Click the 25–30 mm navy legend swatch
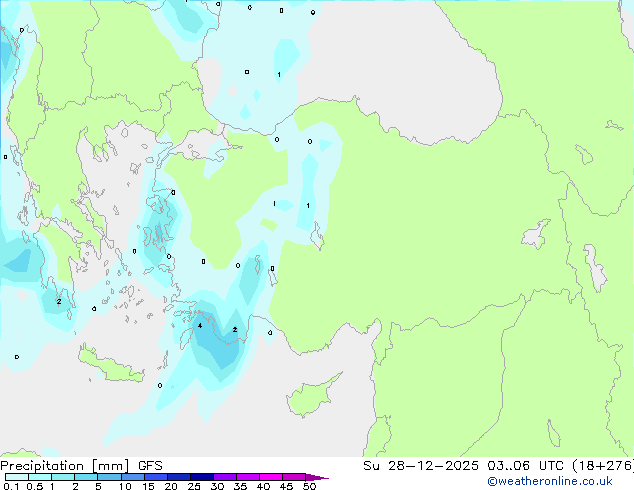Screen dimensions: 634x490 tap(202, 477)
